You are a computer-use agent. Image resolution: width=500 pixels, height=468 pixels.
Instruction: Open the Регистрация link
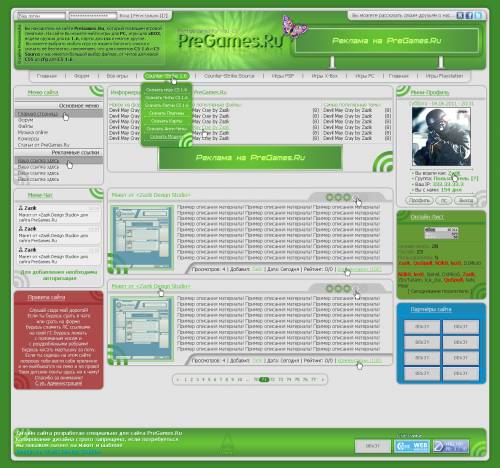click(x=147, y=16)
